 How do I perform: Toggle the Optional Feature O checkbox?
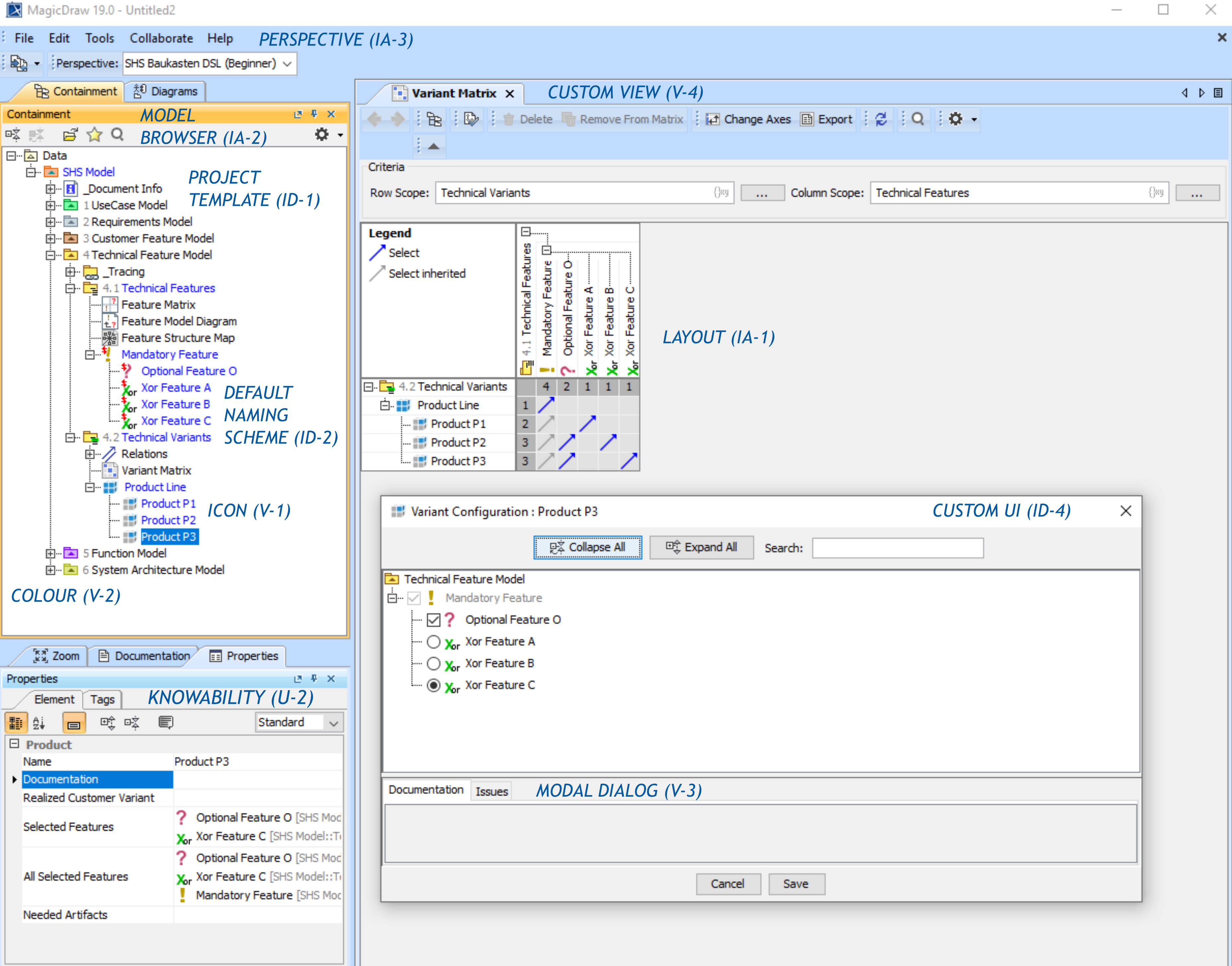434,620
